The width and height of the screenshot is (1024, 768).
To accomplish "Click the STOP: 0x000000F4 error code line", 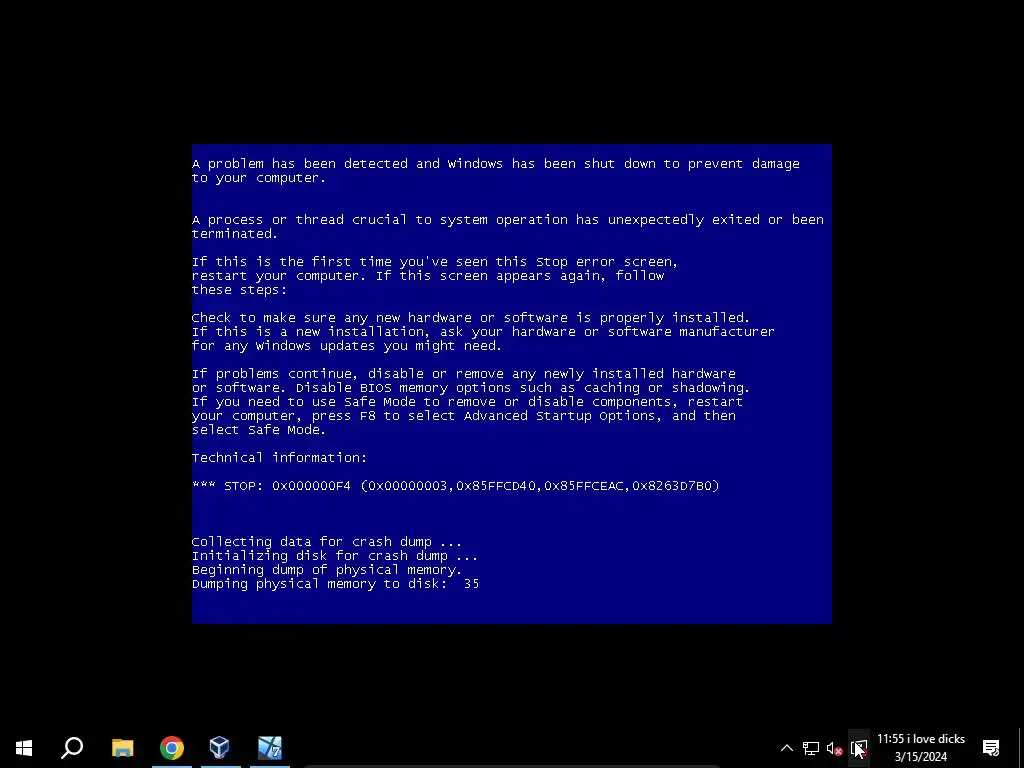I will pos(456,486).
